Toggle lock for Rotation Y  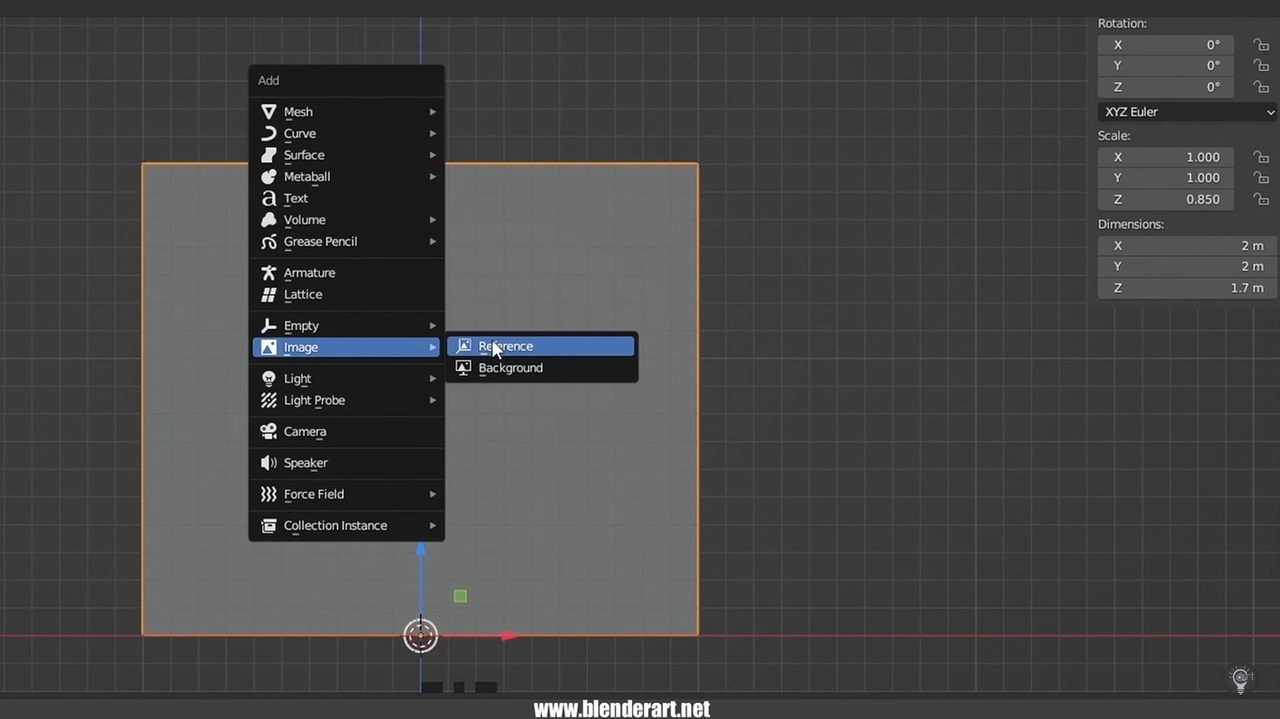[1261, 66]
